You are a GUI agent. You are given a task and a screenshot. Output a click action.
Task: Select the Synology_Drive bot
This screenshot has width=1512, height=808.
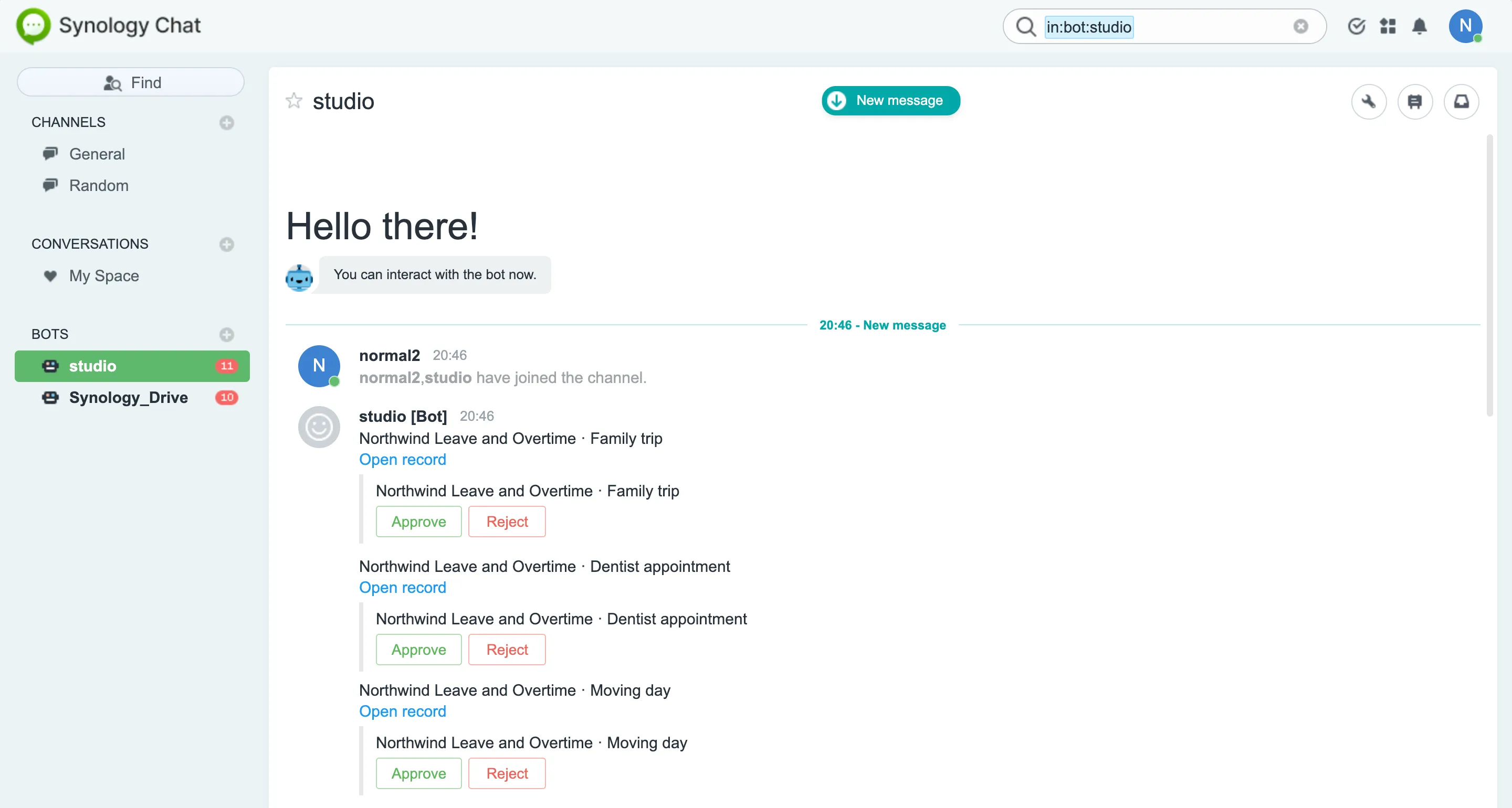click(x=132, y=398)
